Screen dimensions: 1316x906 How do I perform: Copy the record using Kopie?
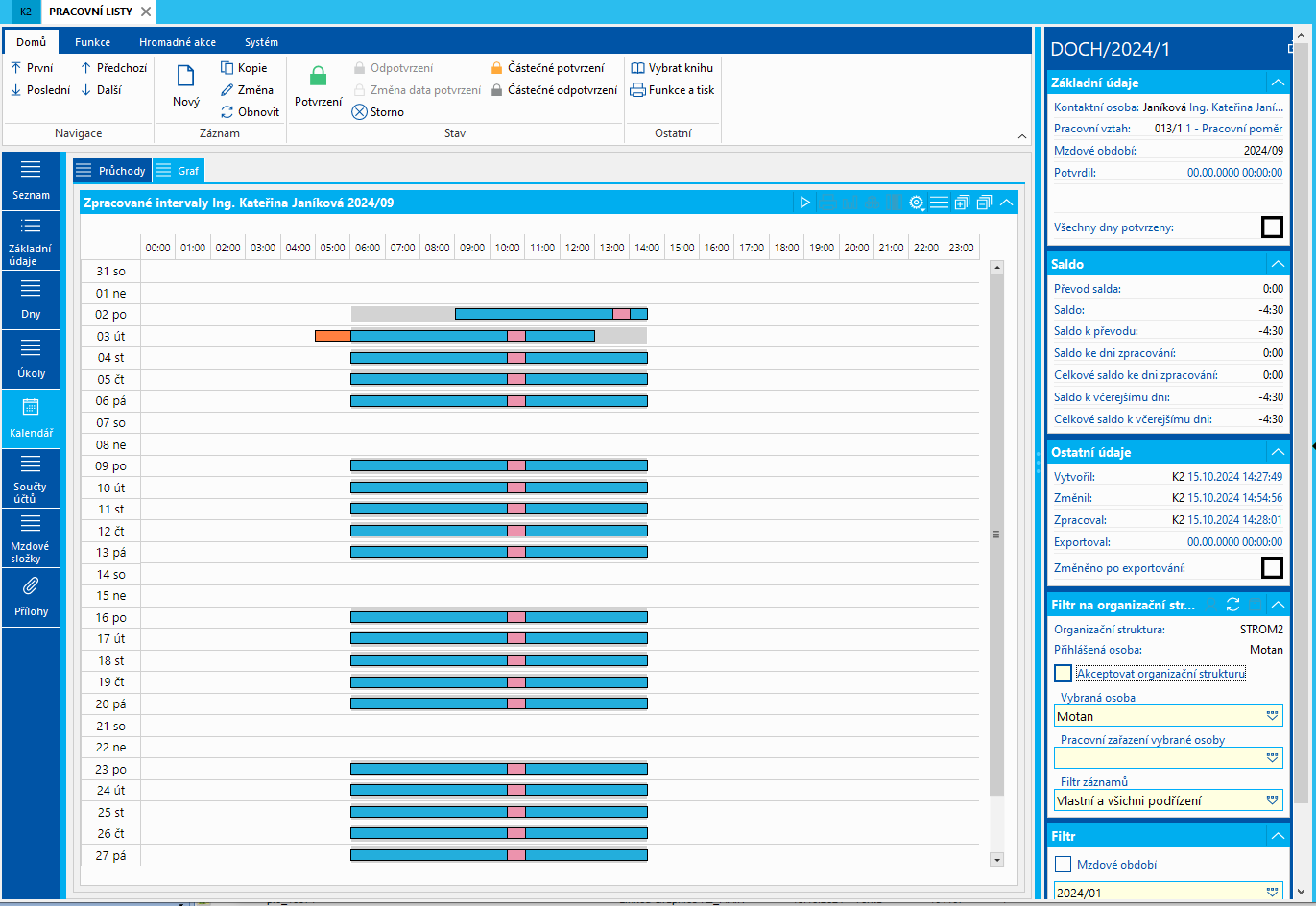pyautogui.click(x=244, y=68)
